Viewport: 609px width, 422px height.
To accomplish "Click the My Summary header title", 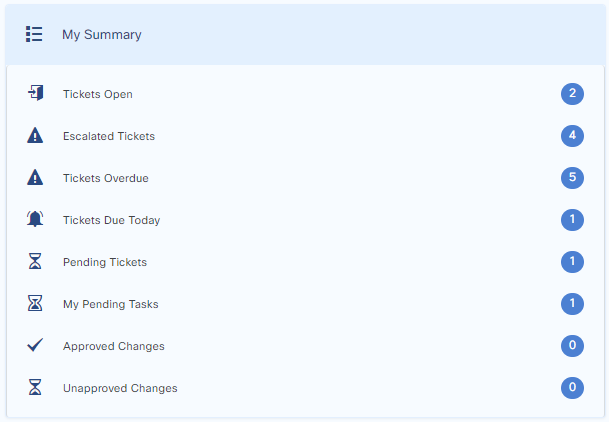I will tap(101, 34).
